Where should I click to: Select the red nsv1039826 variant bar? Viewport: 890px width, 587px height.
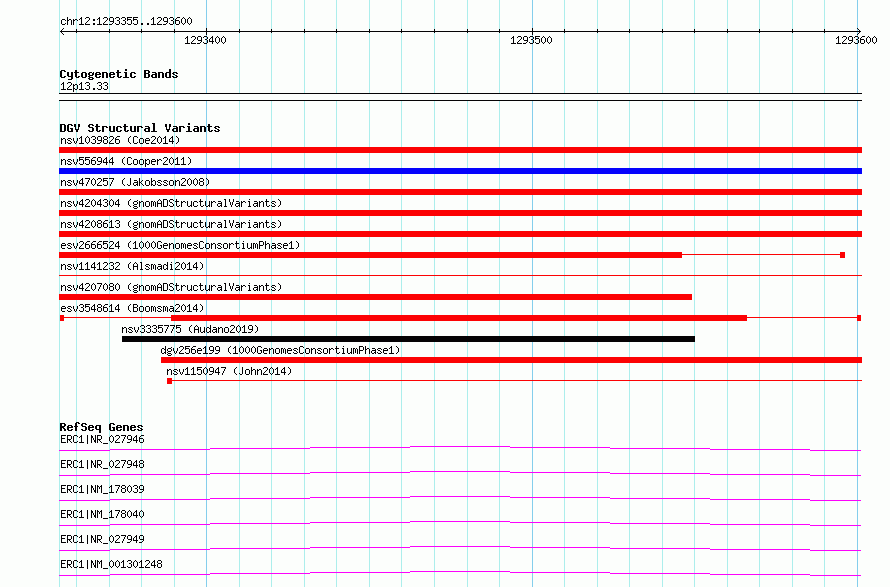(x=460, y=150)
